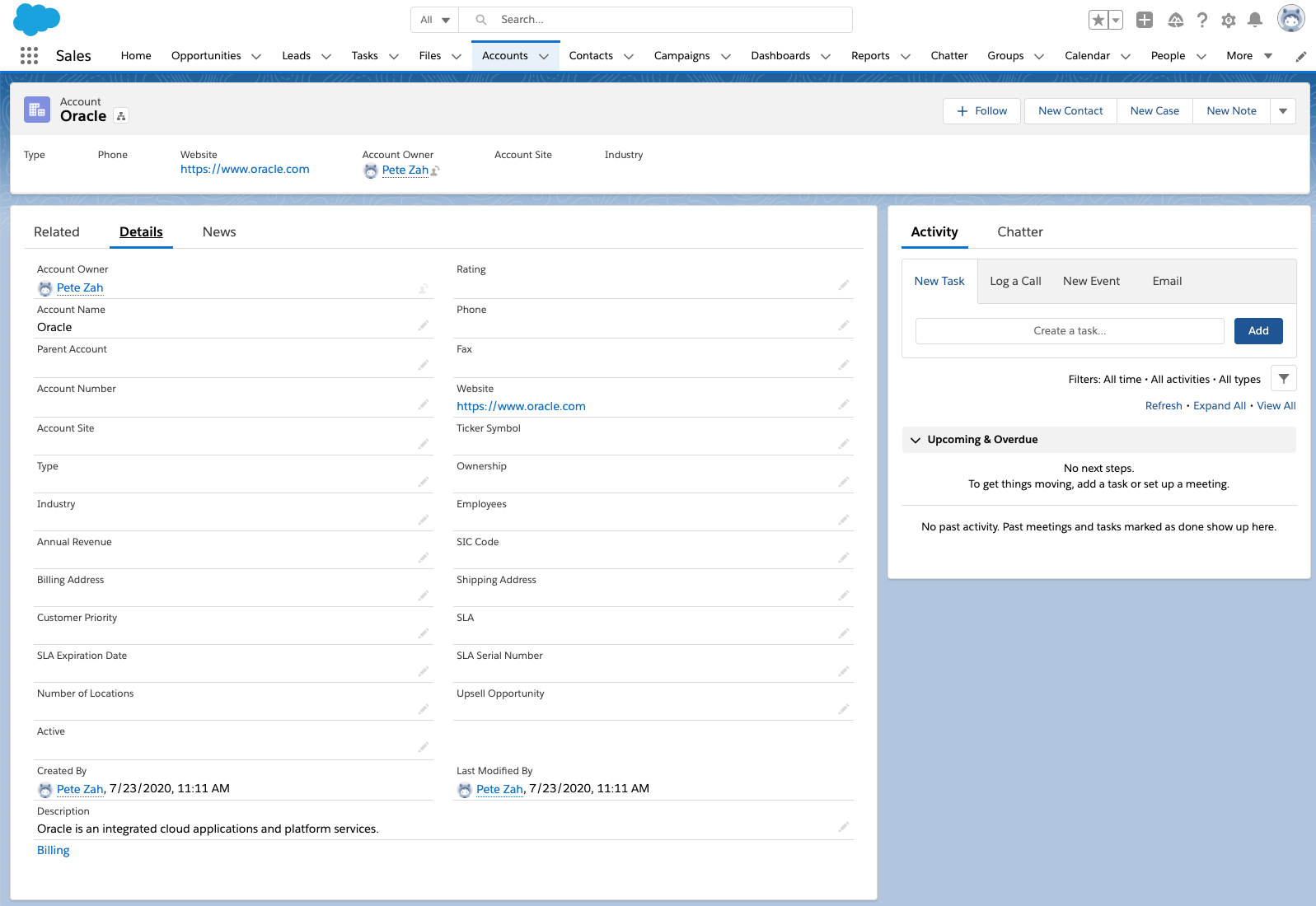The height and width of the screenshot is (906, 1316).
Task: Open the activity filter funnel icon
Action: coord(1284,379)
